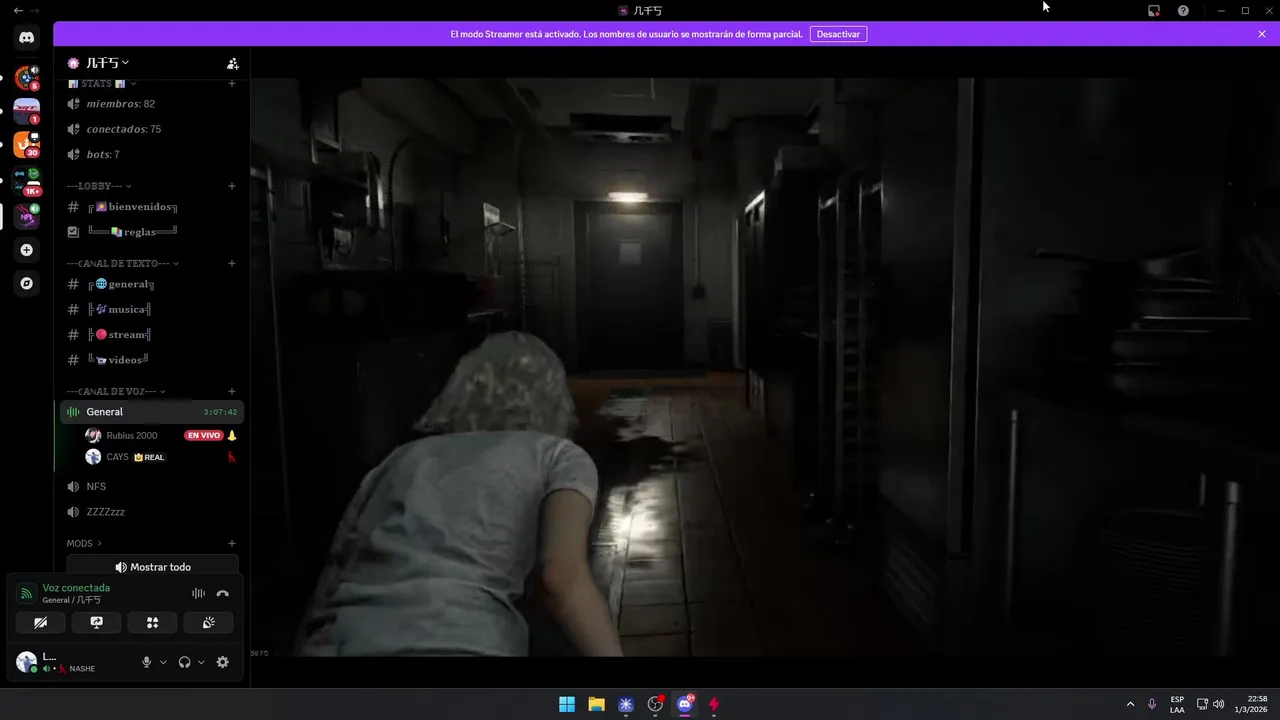The width and height of the screenshot is (1280, 720).
Task: Open microphone input options arrow
Action: tap(163, 662)
